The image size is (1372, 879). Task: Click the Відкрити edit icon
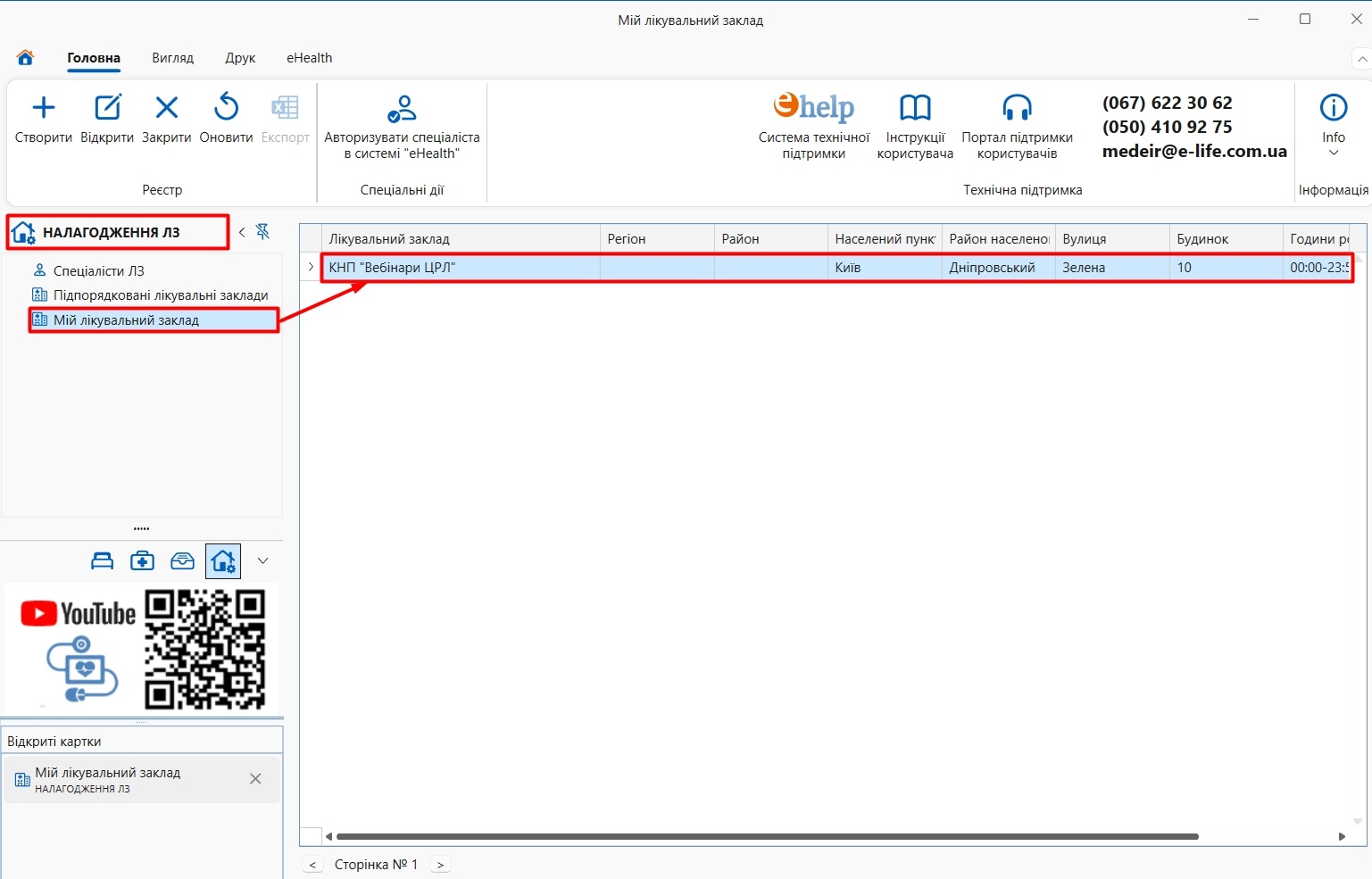click(x=107, y=108)
